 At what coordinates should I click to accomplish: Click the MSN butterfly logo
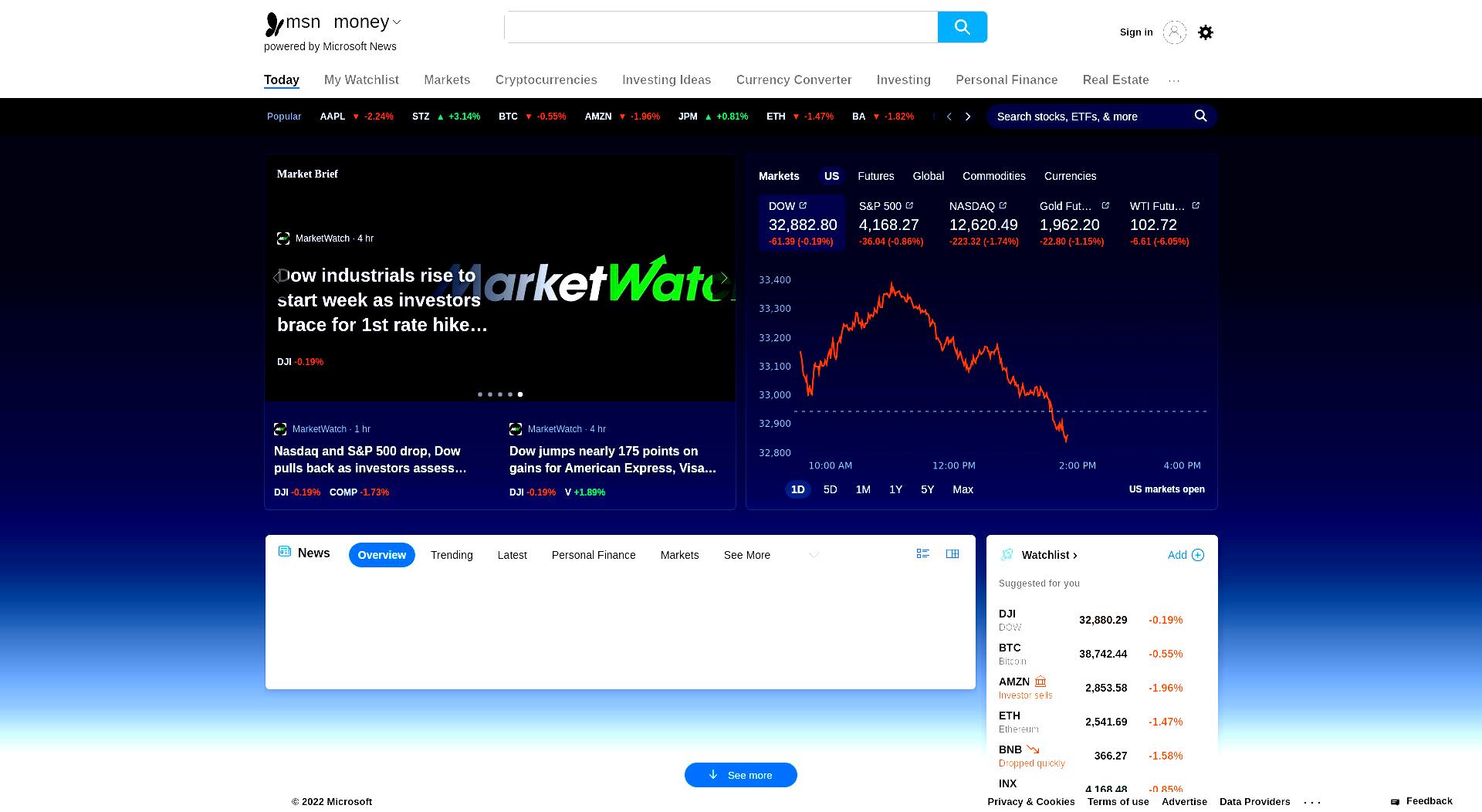pyautogui.click(x=274, y=24)
